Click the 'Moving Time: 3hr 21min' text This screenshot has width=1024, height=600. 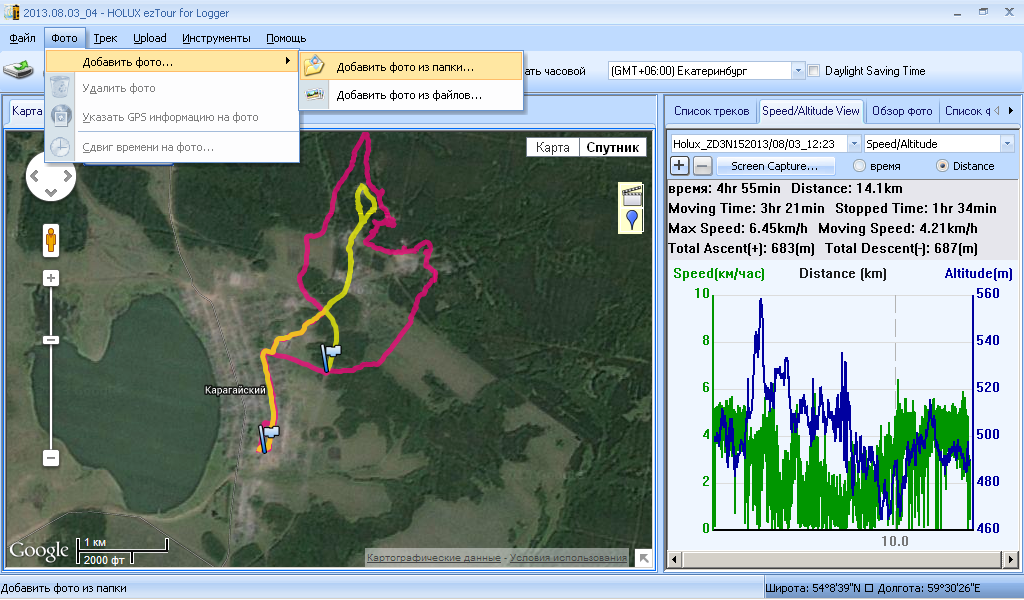click(746, 208)
